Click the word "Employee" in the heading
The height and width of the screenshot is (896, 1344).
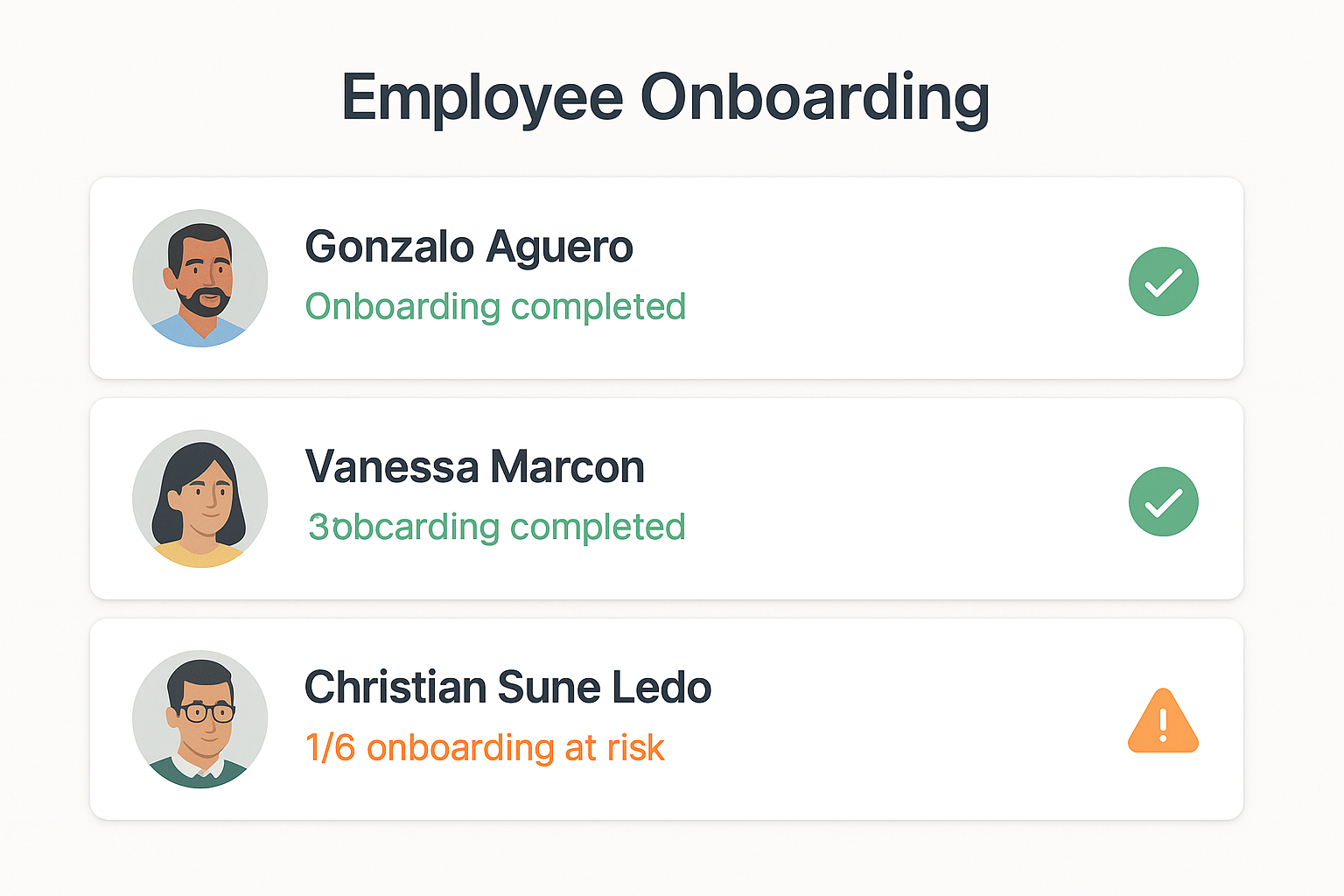coord(482,98)
